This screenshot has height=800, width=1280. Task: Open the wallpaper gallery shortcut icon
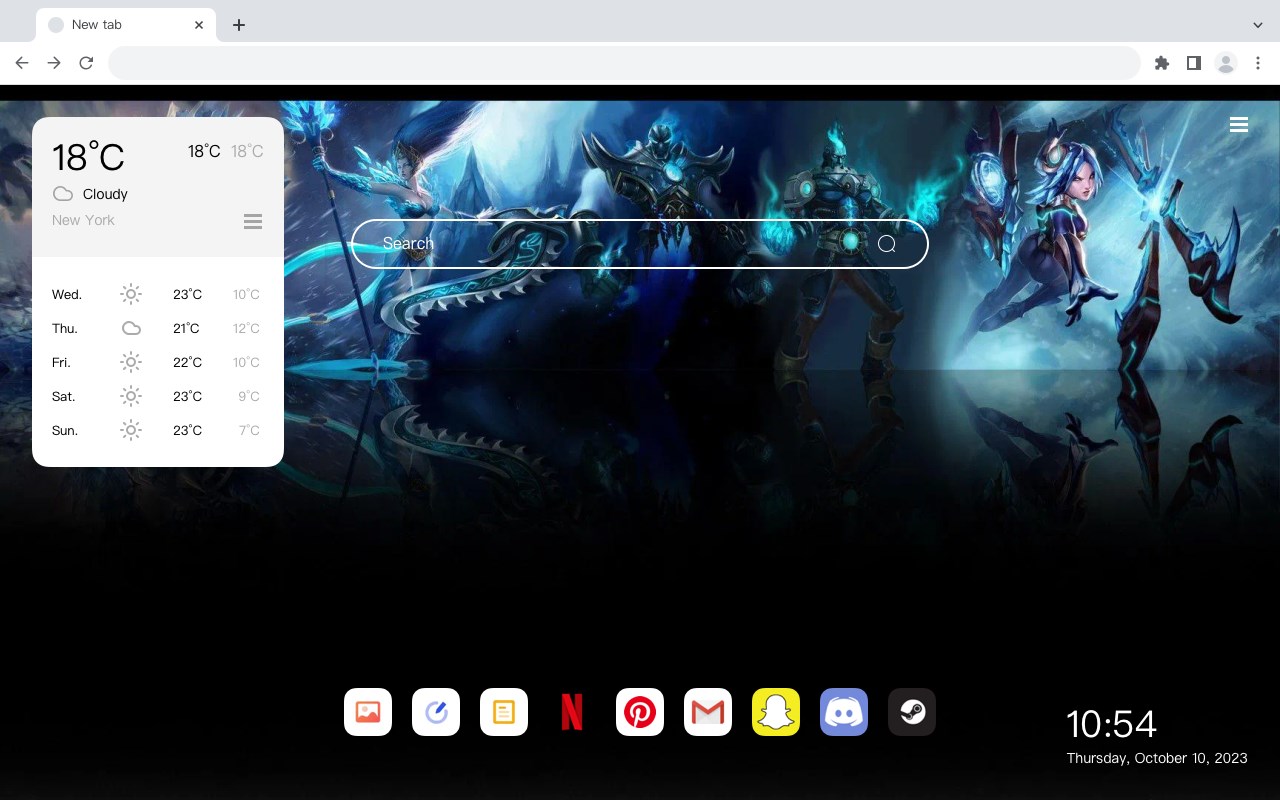(x=368, y=712)
